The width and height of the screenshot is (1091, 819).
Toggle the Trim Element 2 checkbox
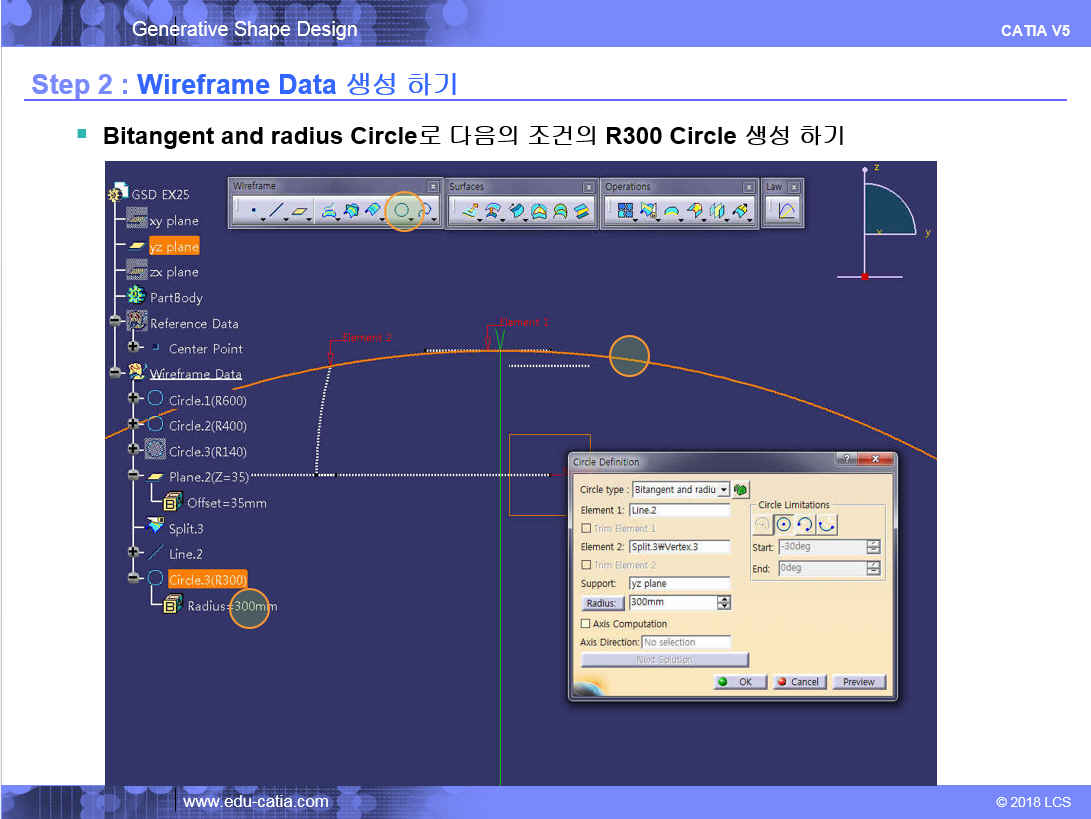coord(586,565)
